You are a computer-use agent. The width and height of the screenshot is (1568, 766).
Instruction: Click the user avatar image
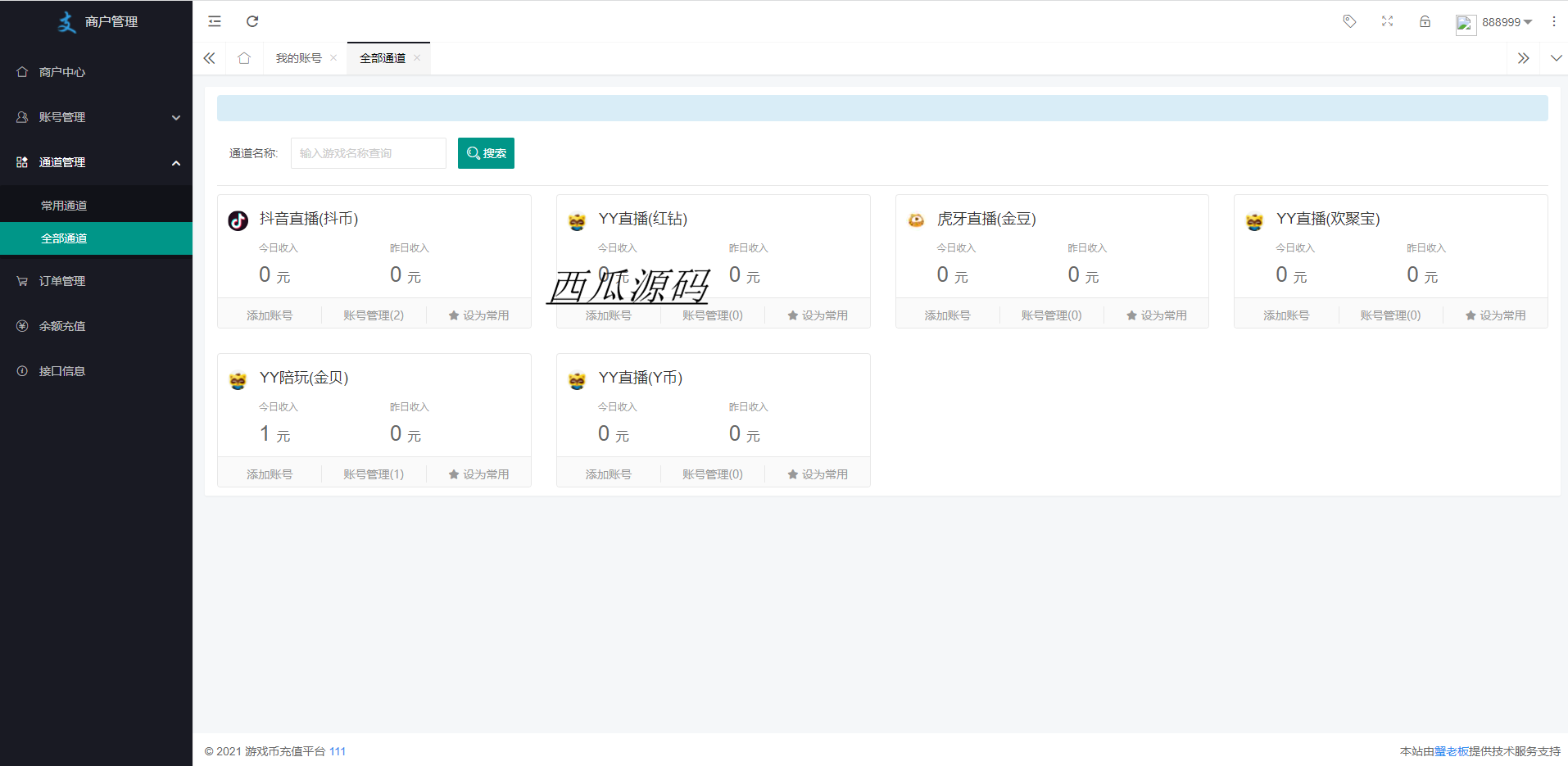(x=1466, y=24)
